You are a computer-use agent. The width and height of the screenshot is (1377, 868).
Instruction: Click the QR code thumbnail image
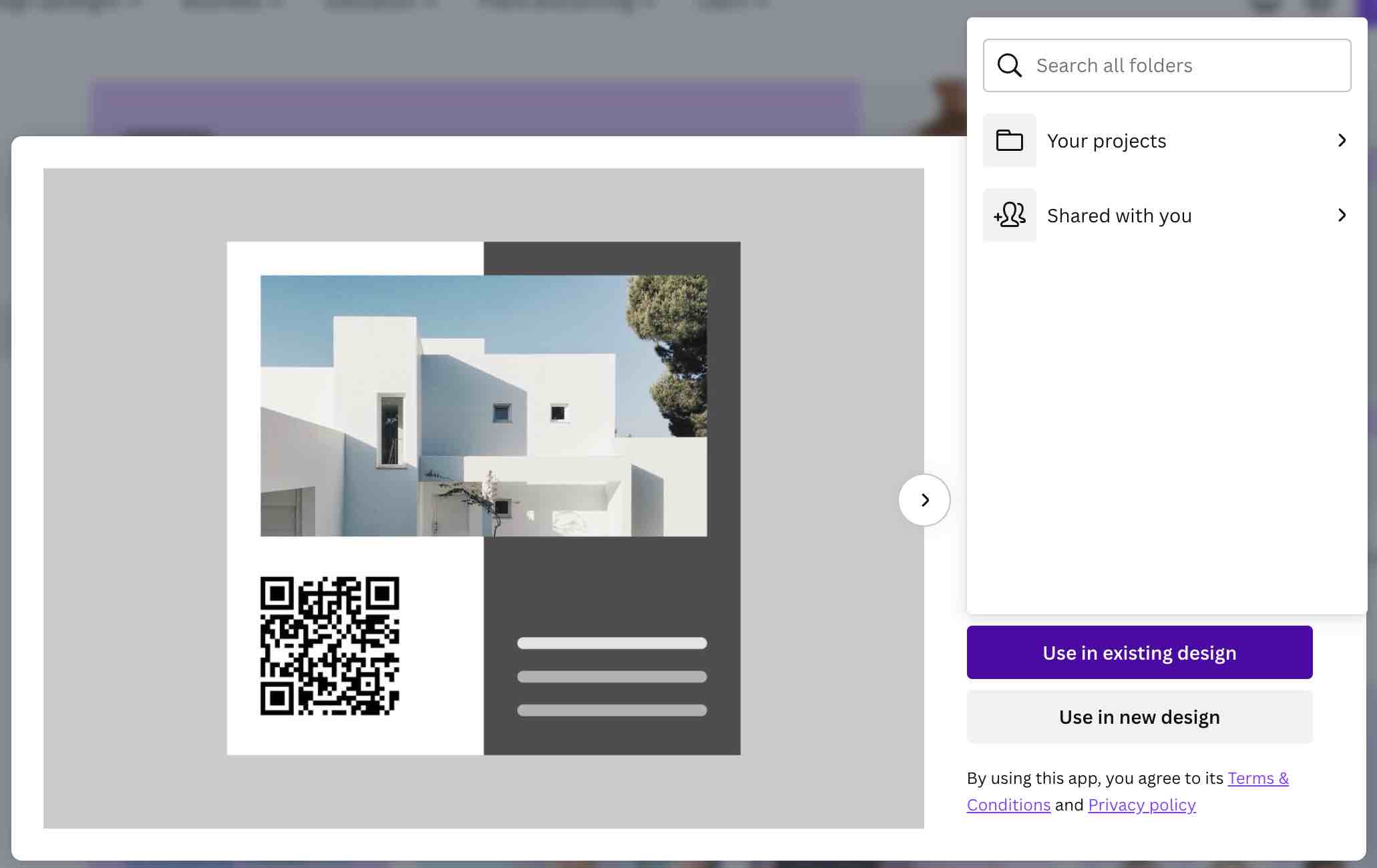click(x=329, y=645)
